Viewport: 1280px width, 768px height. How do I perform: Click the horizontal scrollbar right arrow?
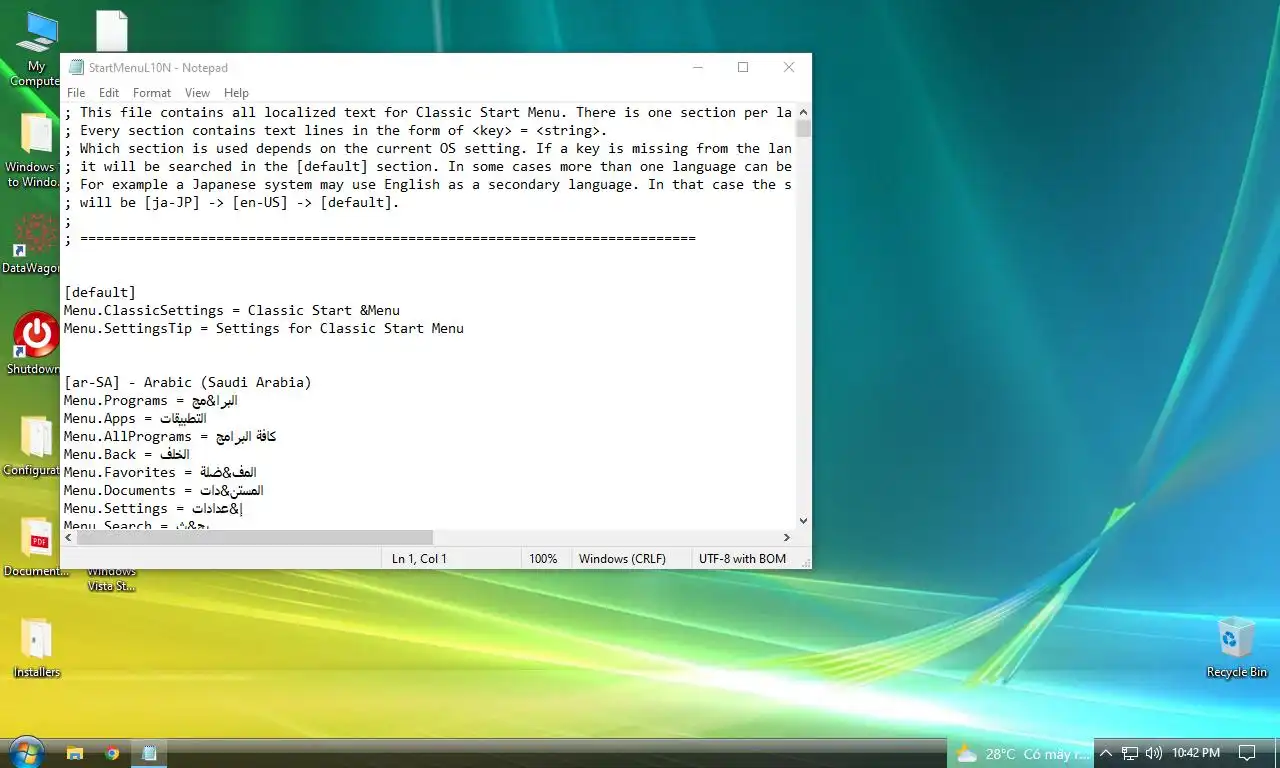pos(787,537)
